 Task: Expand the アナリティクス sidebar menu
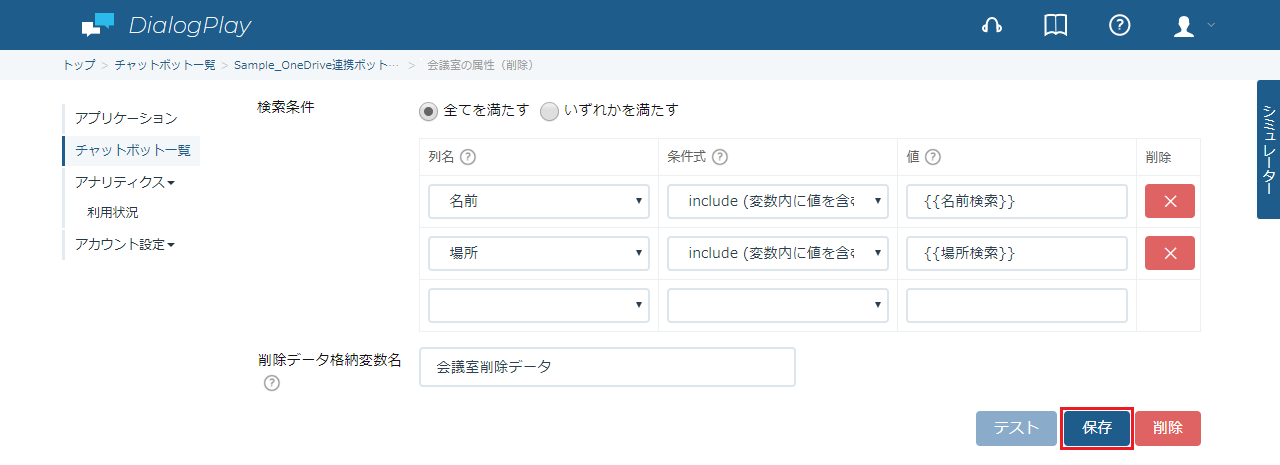coord(125,182)
